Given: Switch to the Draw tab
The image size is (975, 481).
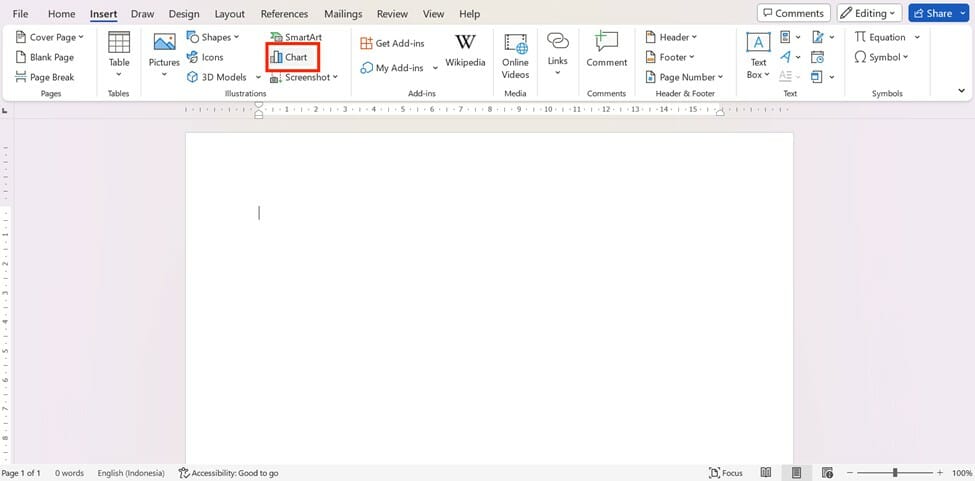Looking at the screenshot, I should 142,14.
